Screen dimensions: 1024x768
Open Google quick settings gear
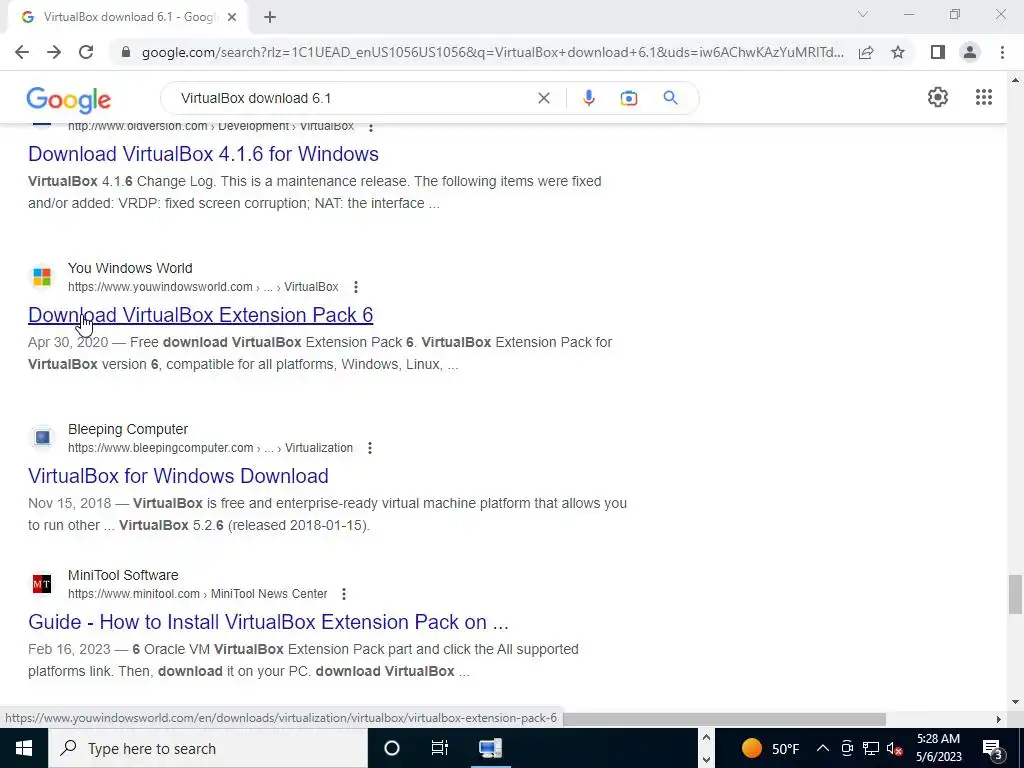(938, 97)
